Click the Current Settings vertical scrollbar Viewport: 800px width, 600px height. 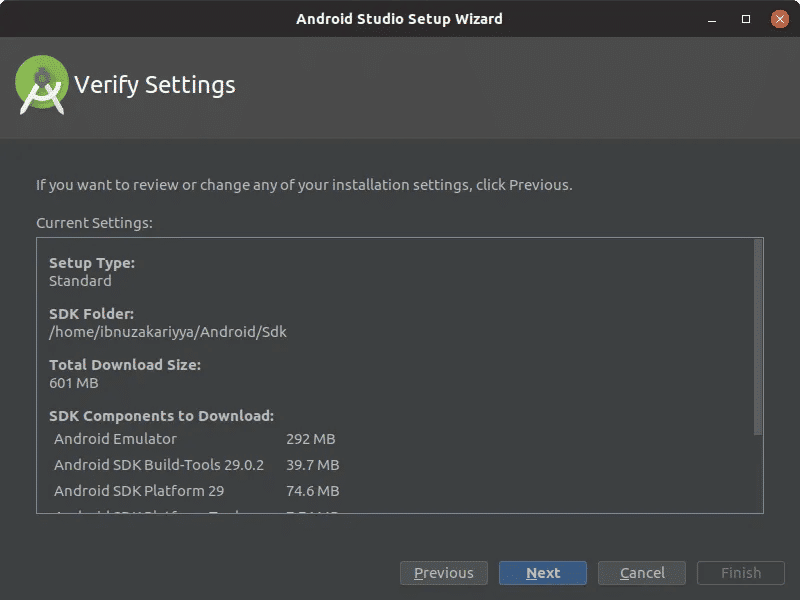coord(758,337)
